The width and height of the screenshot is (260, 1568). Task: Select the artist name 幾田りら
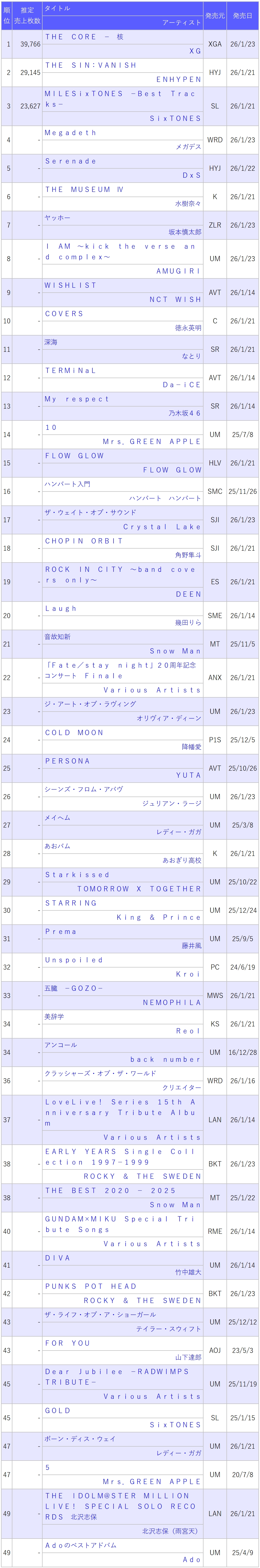coord(188,623)
